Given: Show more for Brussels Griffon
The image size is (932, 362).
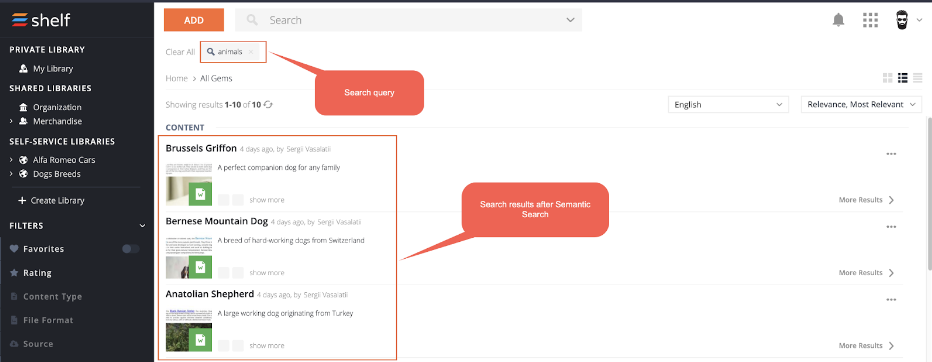Looking at the screenshot, I should (267, 200).
